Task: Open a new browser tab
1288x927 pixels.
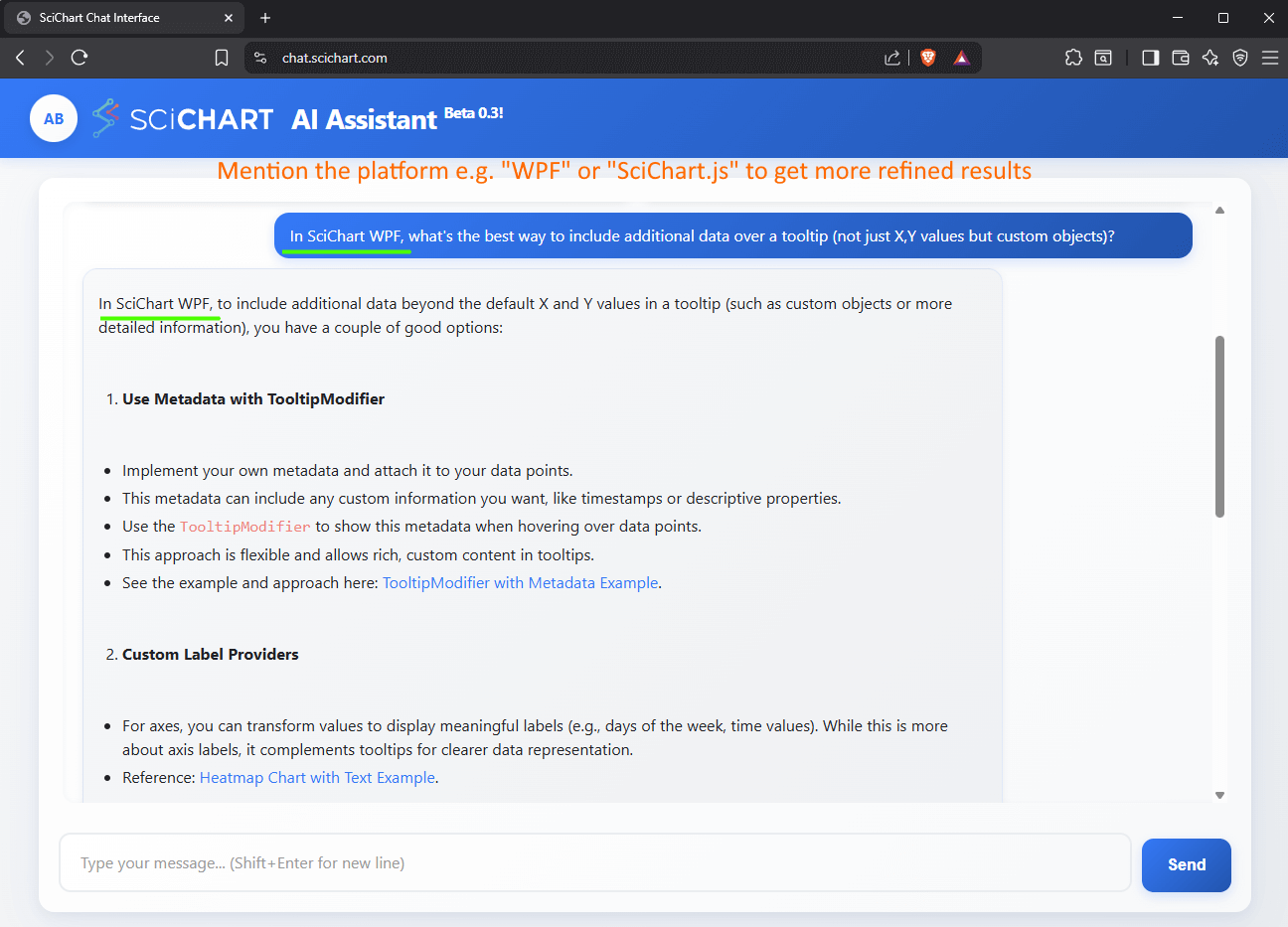Action: (x=265, y=18)
